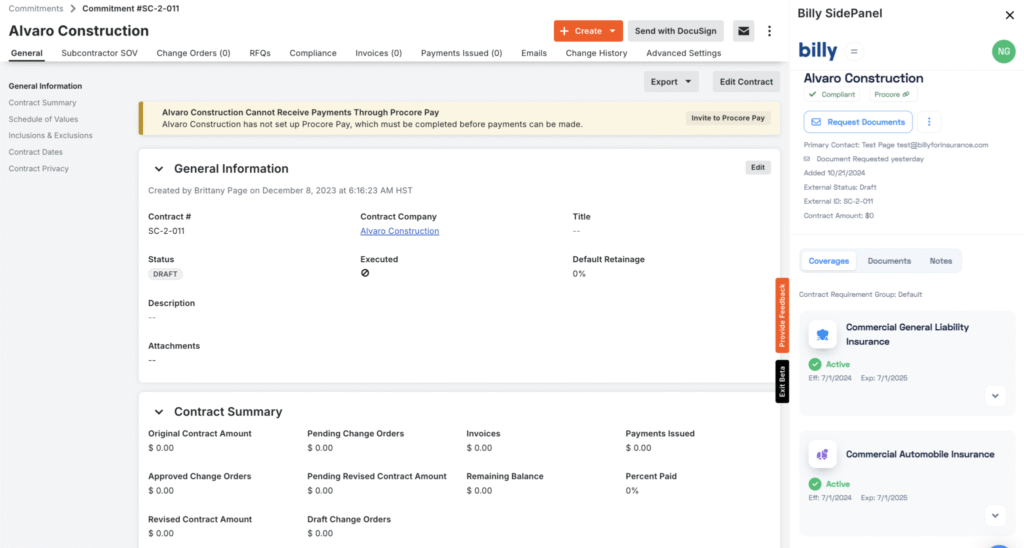
Task: Click the Commercial Automobile Insurance icon
Action: [x=822, y=454]
